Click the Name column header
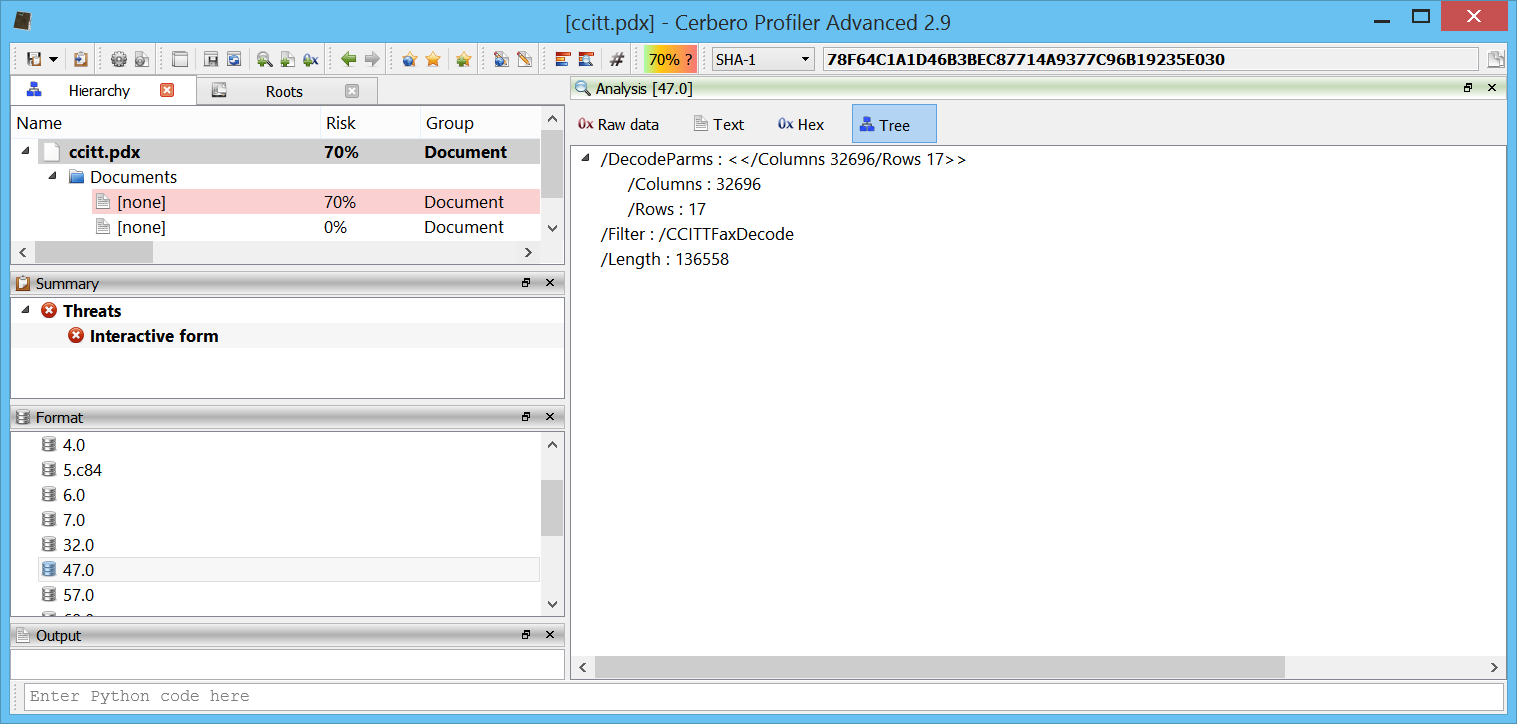The height and width of the screenshot is (724, 1517). click(165, 123)
